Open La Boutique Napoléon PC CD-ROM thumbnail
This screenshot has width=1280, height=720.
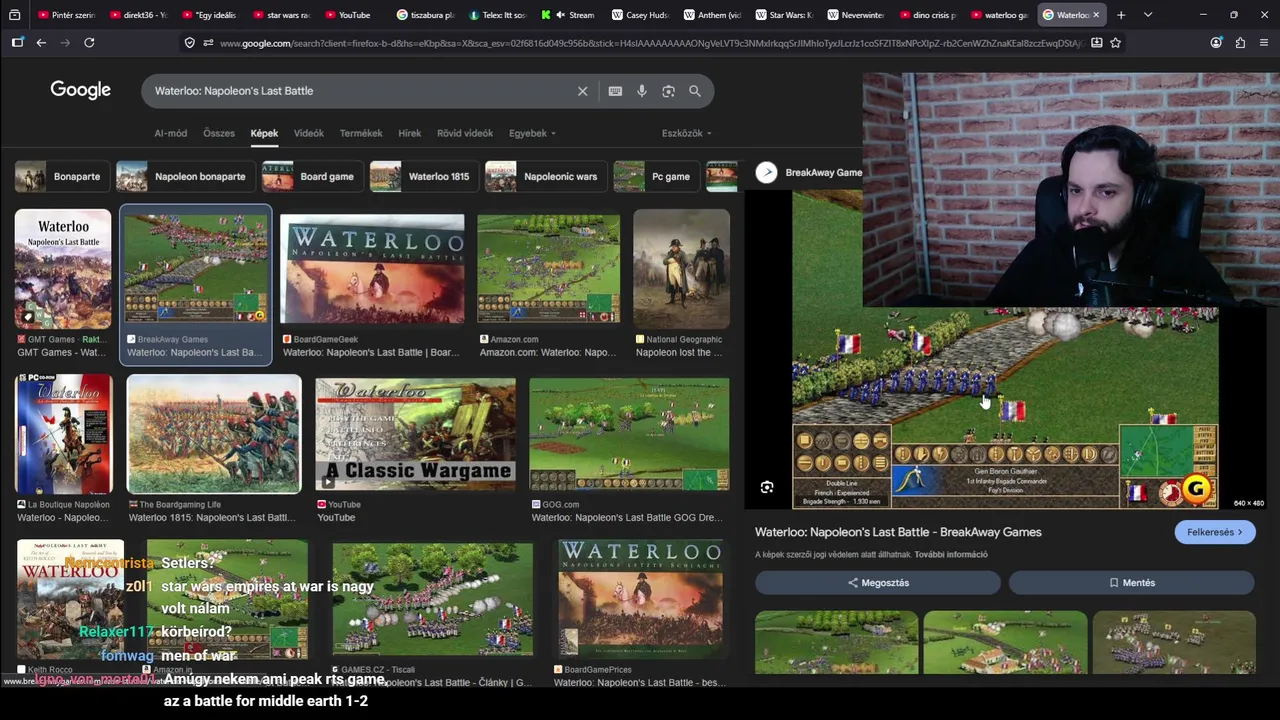coord(64,434)
